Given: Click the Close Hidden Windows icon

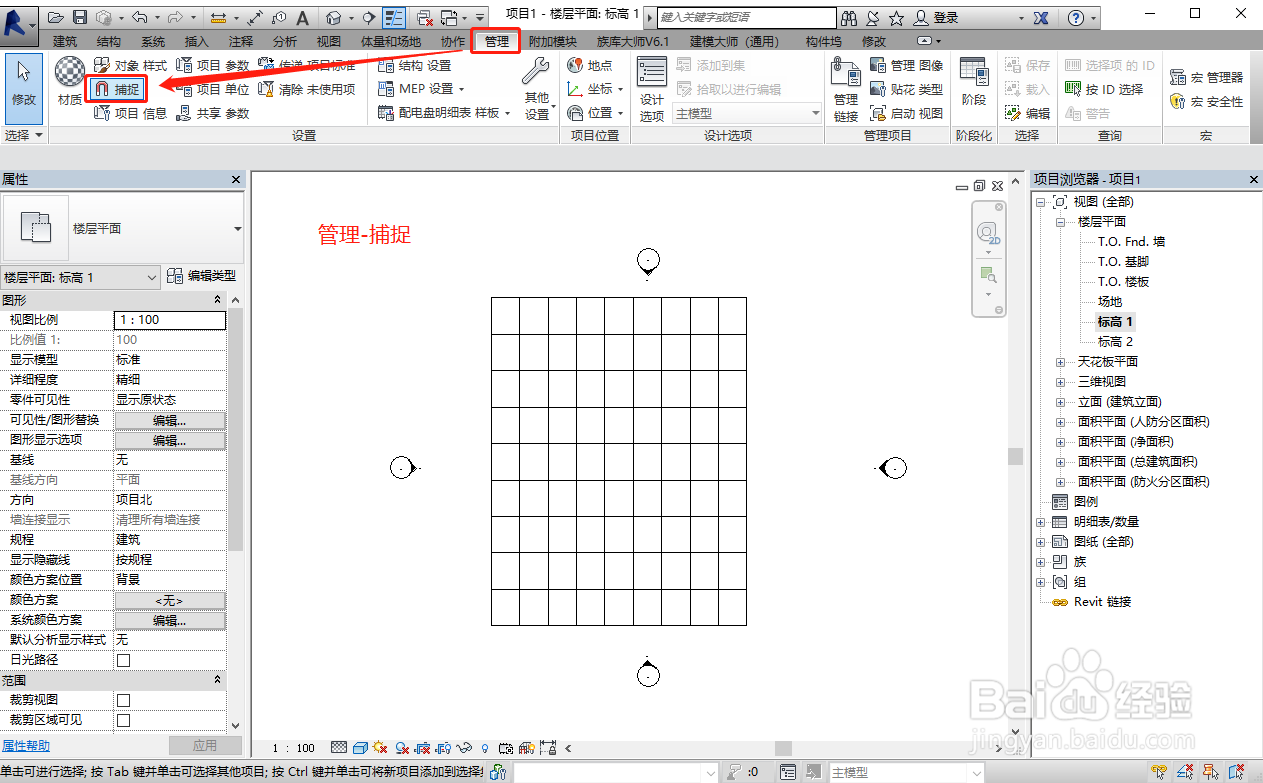Looking at the screenshot, I should 425,18.
